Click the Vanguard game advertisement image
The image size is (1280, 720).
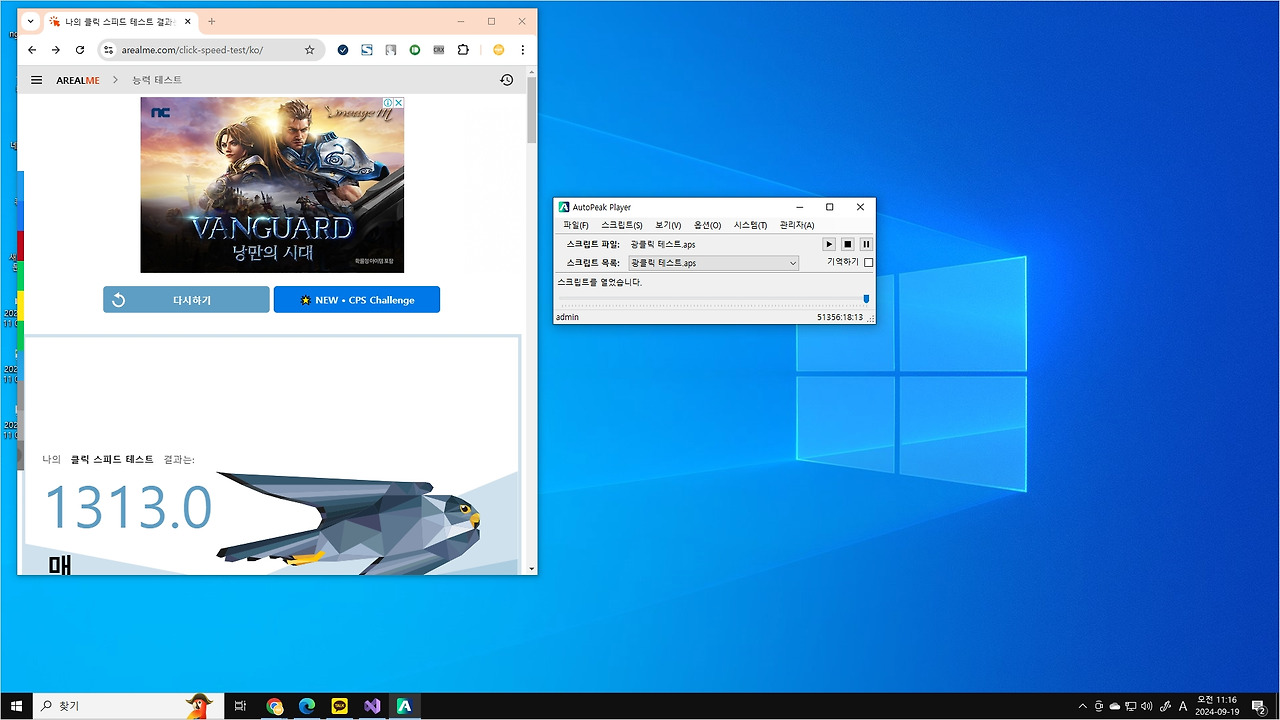coord(272,185)
